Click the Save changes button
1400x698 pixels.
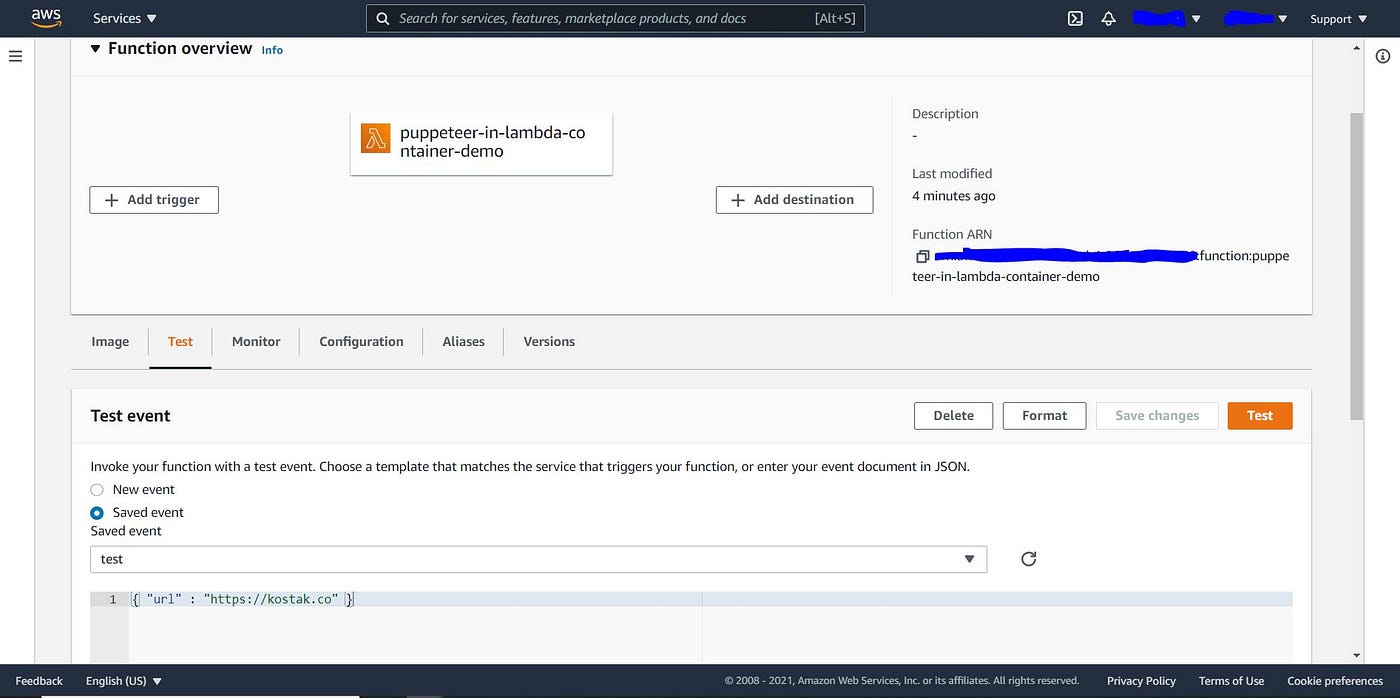[1157, 416]
